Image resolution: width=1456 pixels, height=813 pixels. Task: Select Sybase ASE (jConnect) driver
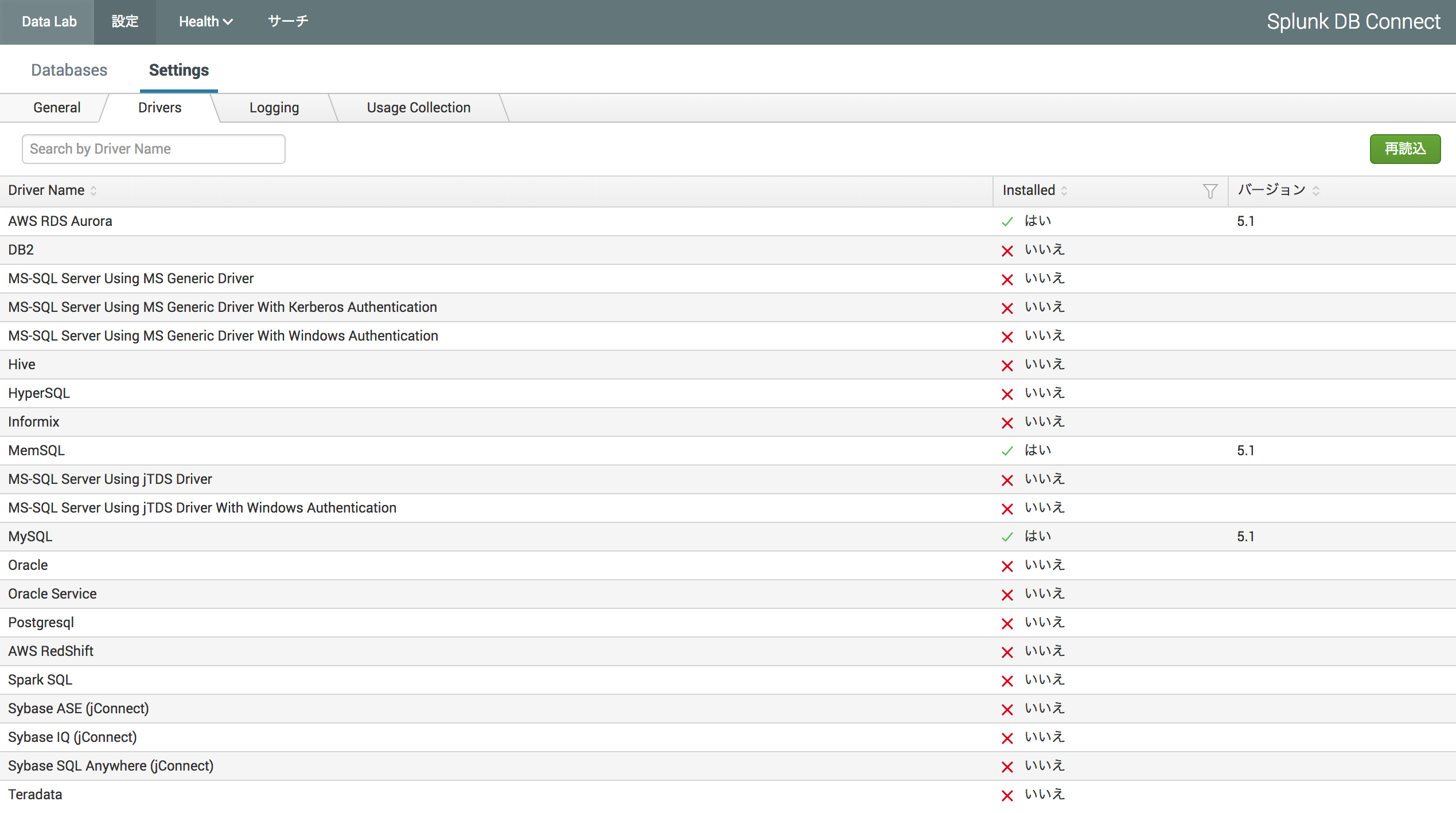point(78,709)
